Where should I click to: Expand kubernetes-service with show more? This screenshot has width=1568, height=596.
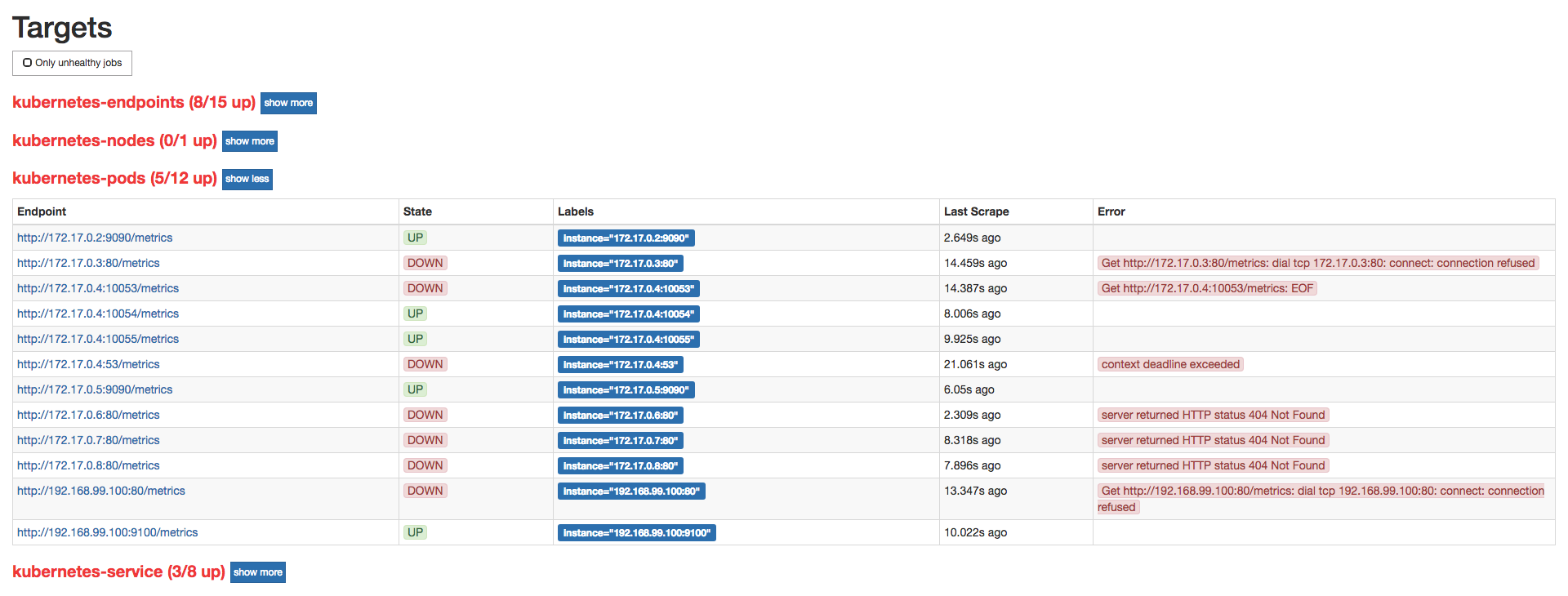pyautogui.click(x=257, y=572)
